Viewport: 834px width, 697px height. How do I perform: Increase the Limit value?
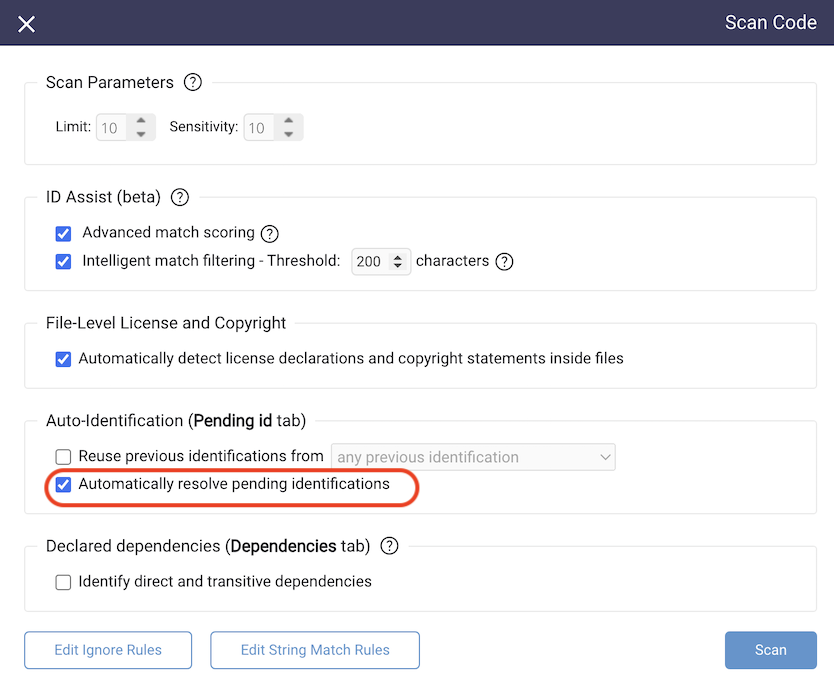(x=141, y=121)
